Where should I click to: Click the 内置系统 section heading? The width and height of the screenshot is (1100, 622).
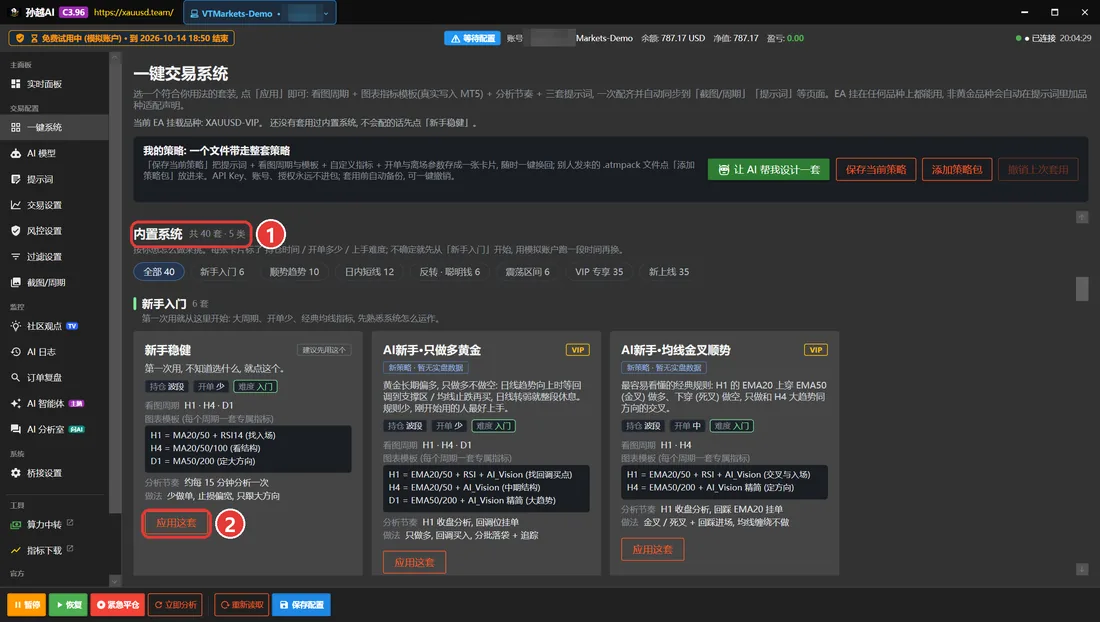(x=158, y=234)
